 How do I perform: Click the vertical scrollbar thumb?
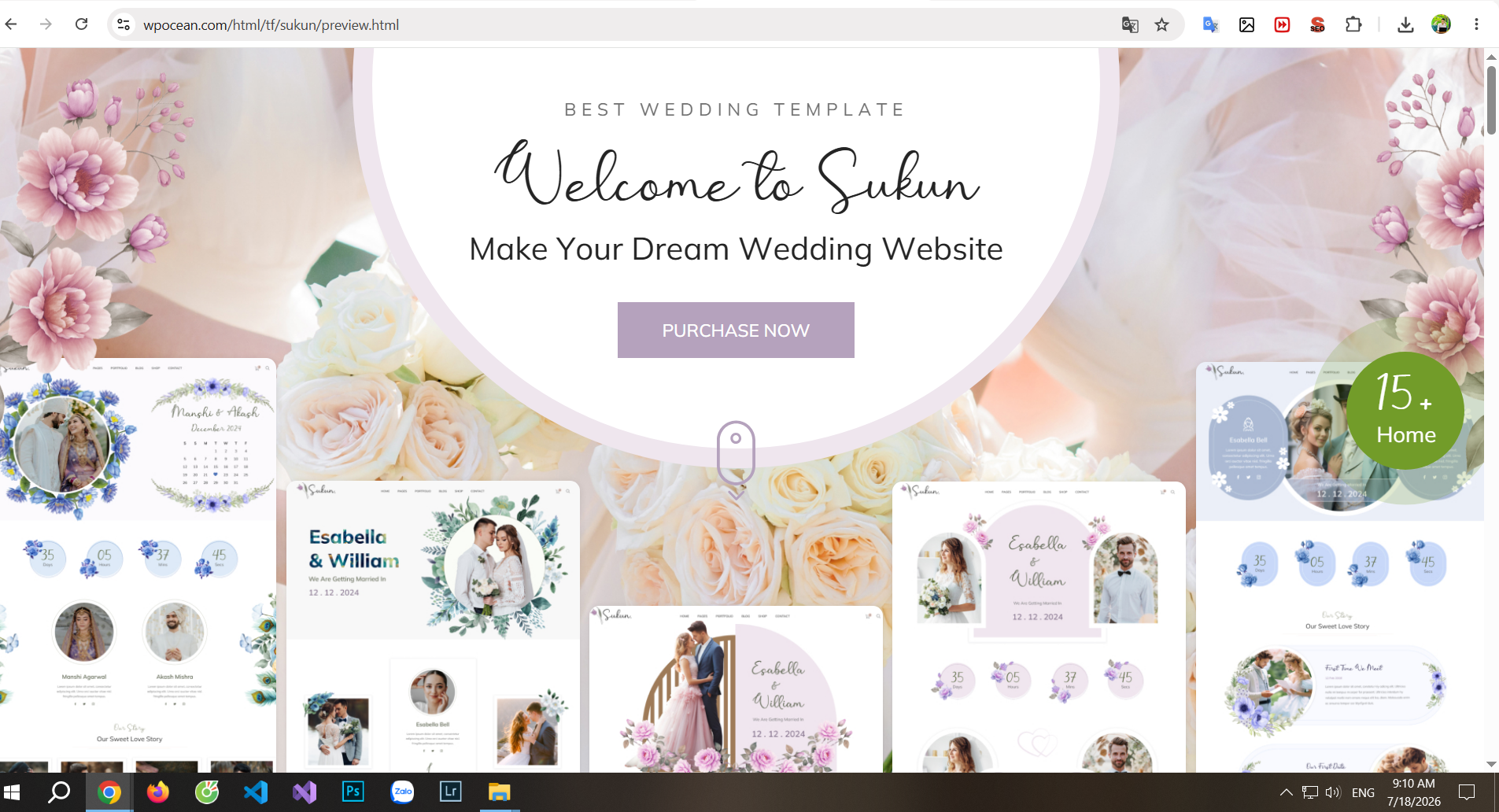pos(1491,100)
